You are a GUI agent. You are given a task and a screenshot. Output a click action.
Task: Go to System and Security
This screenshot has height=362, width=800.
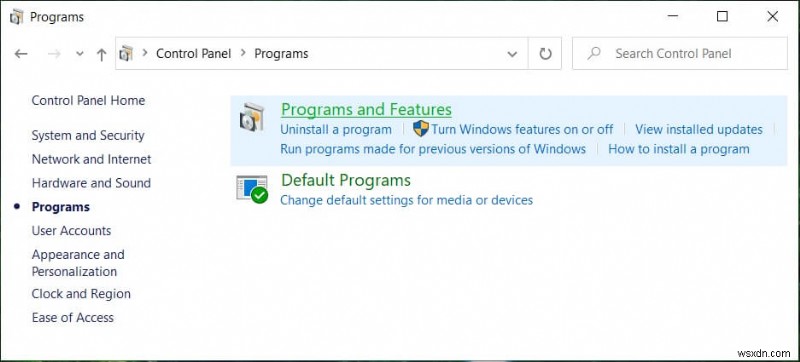point(88,136)
